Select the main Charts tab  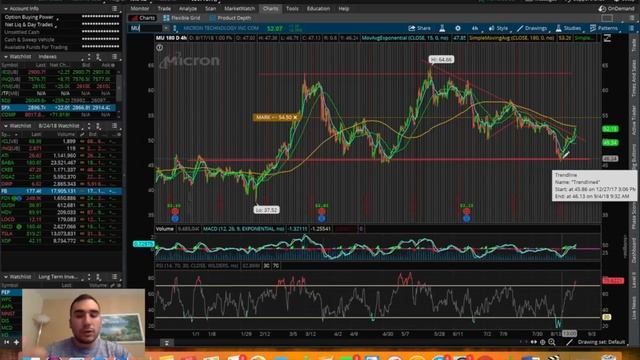tap(270, 9)
